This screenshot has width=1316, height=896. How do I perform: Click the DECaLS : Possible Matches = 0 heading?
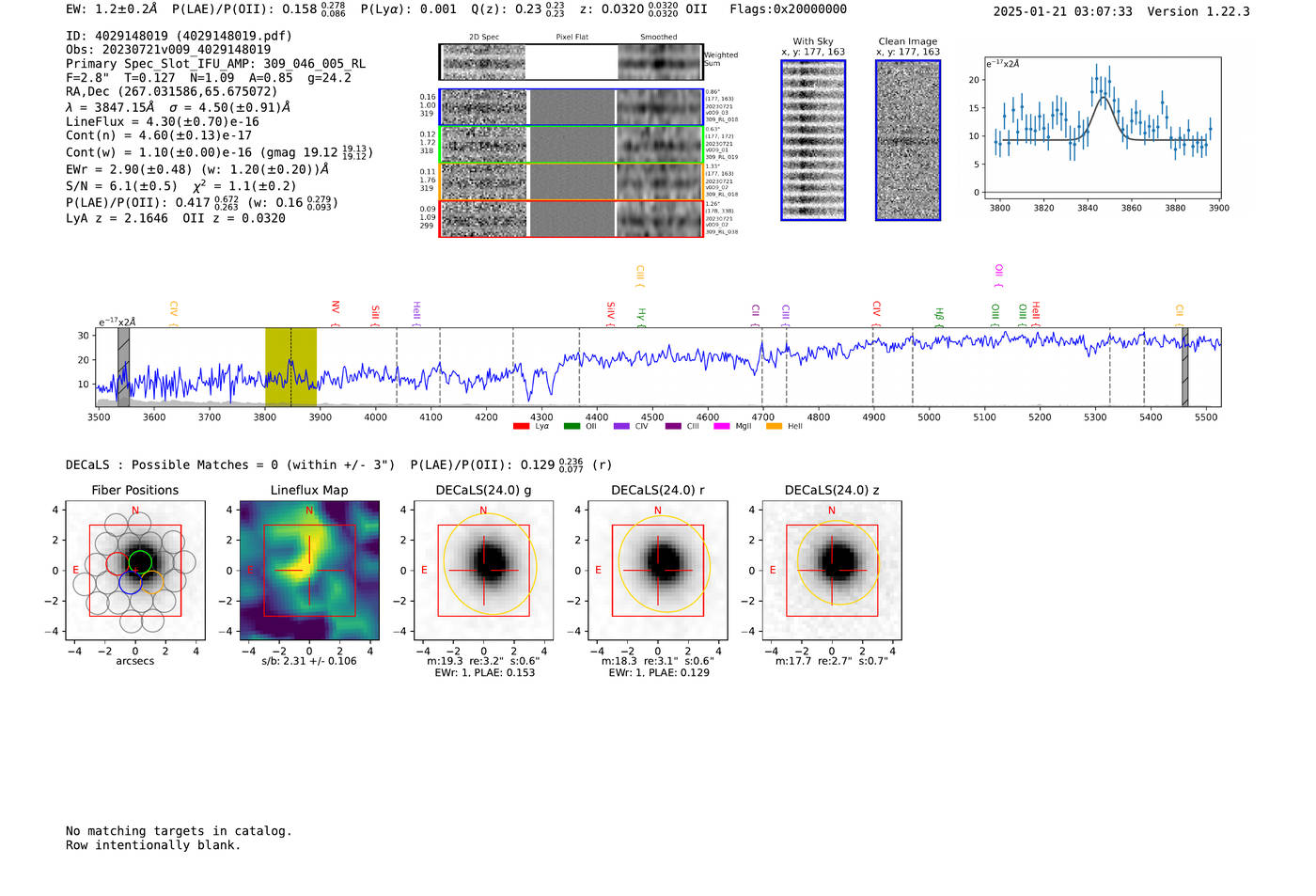point(230,464)
